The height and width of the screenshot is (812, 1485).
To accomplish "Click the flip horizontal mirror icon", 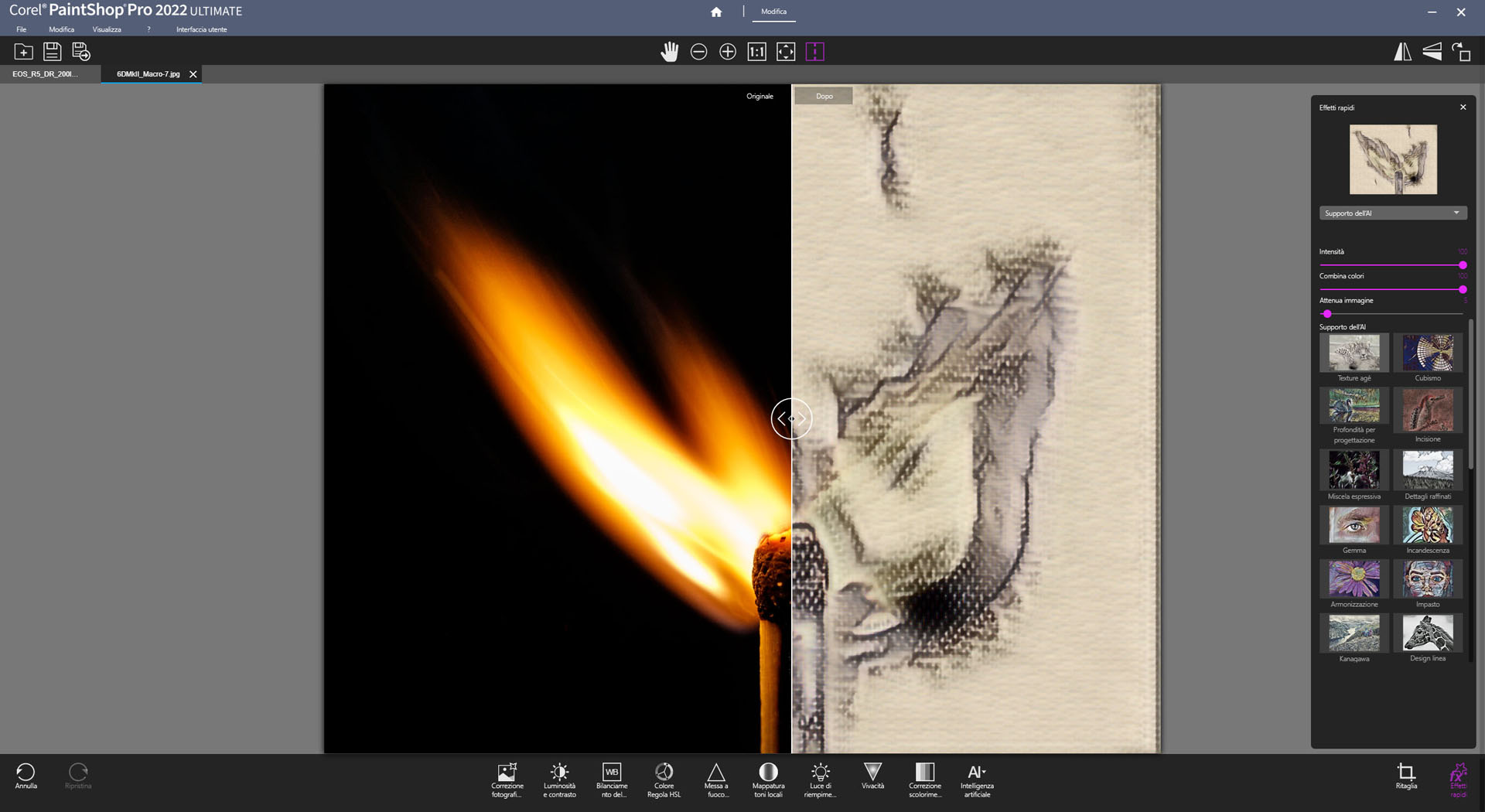I will click(1402, 52).
